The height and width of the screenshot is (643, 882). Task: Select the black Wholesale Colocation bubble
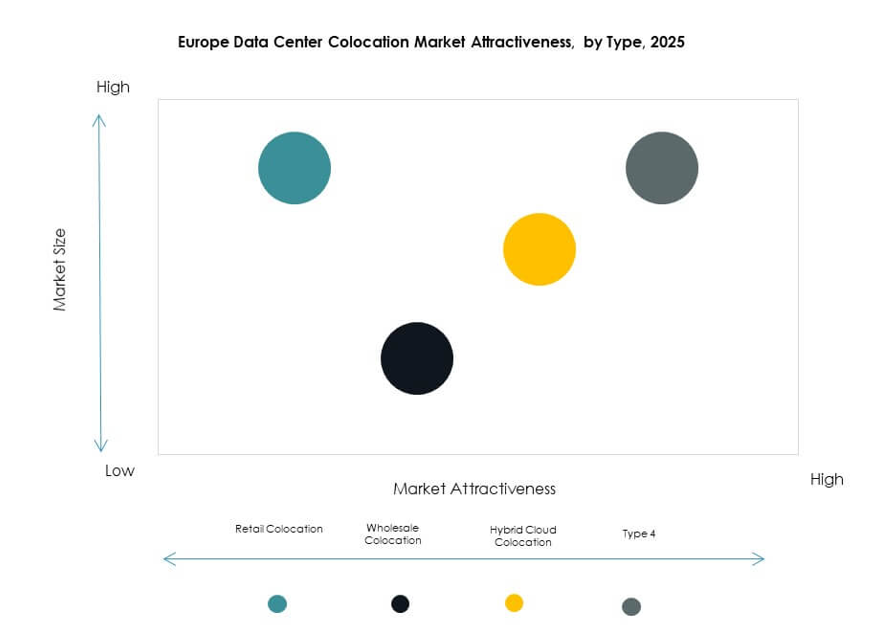[x=416, y=358]
